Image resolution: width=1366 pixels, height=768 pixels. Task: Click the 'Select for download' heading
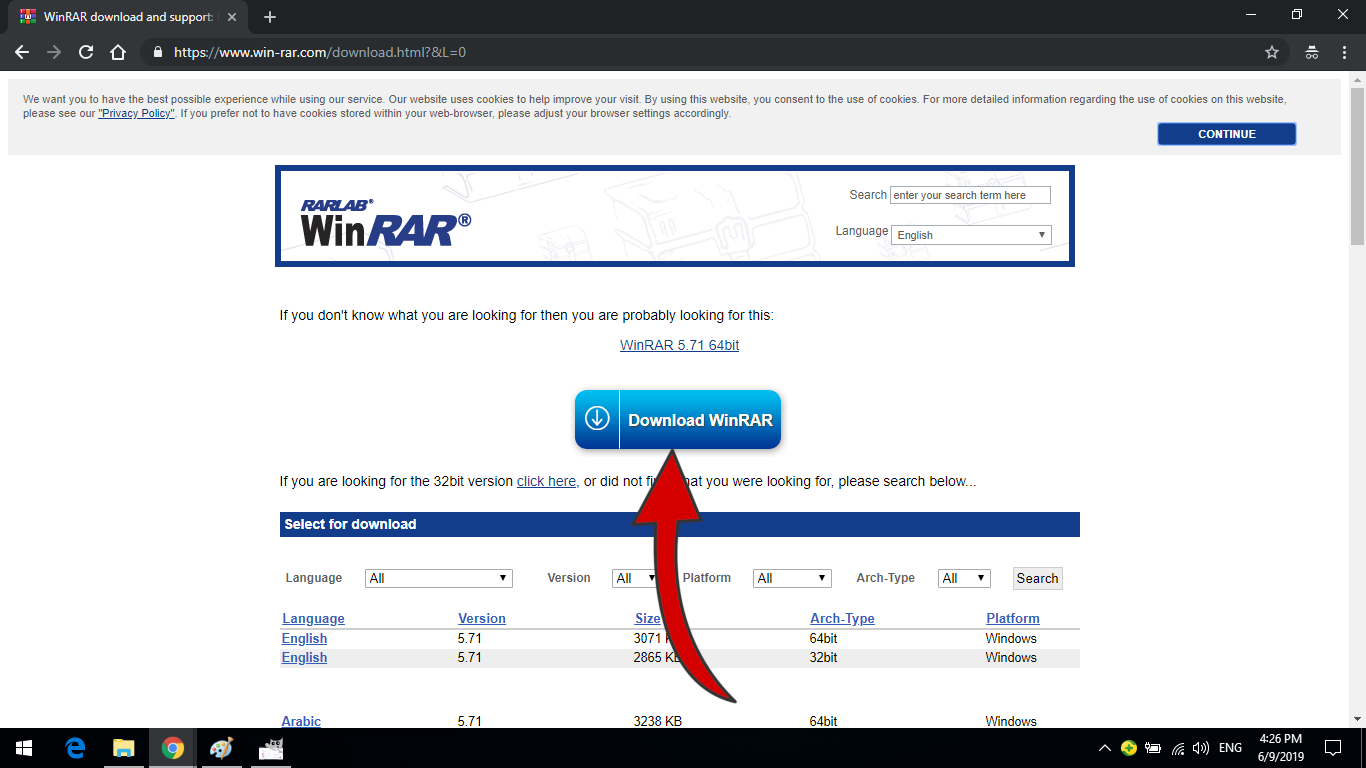[350, 524]
